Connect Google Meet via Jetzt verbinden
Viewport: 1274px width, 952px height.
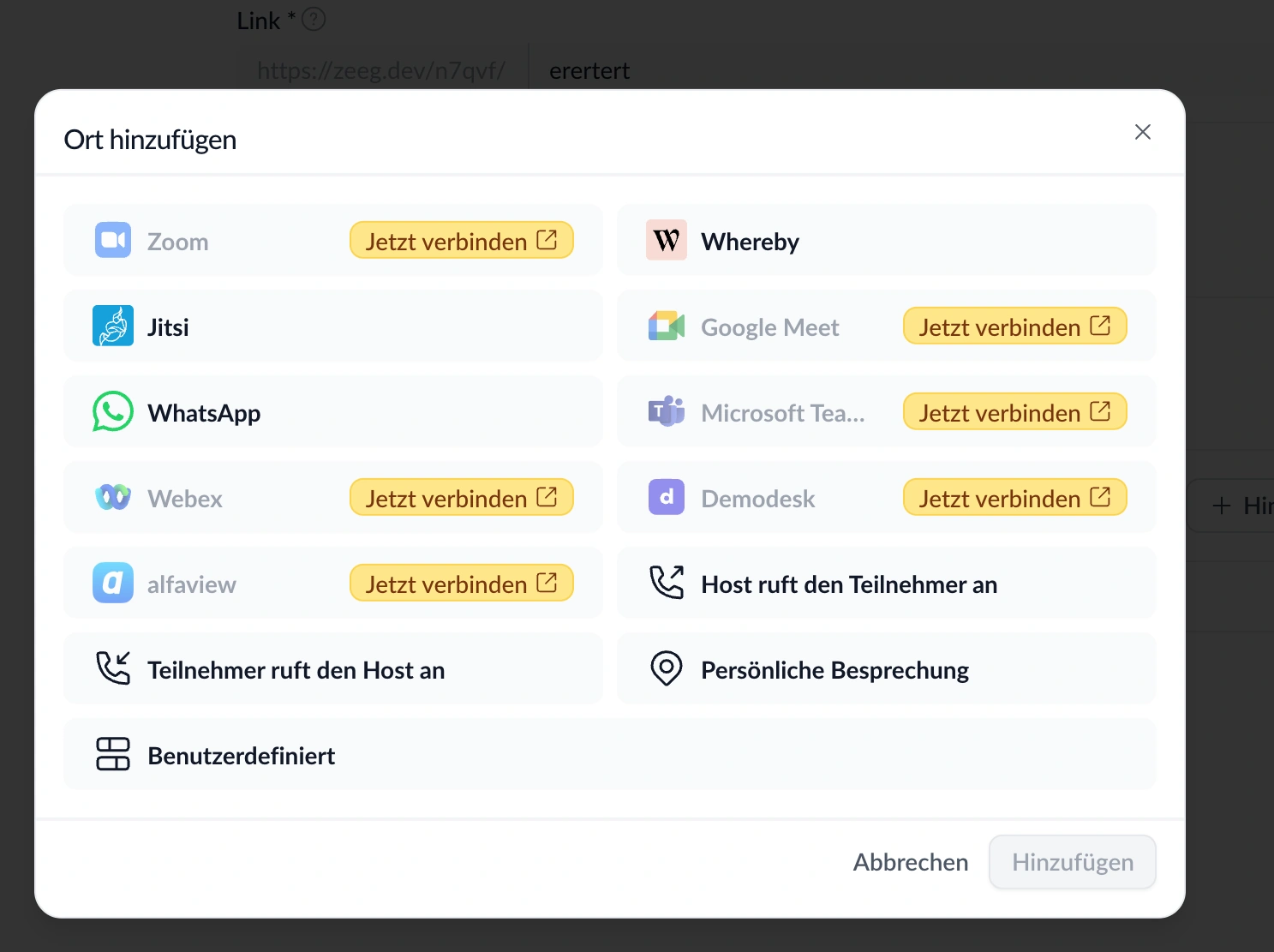tap(1015, 326)
